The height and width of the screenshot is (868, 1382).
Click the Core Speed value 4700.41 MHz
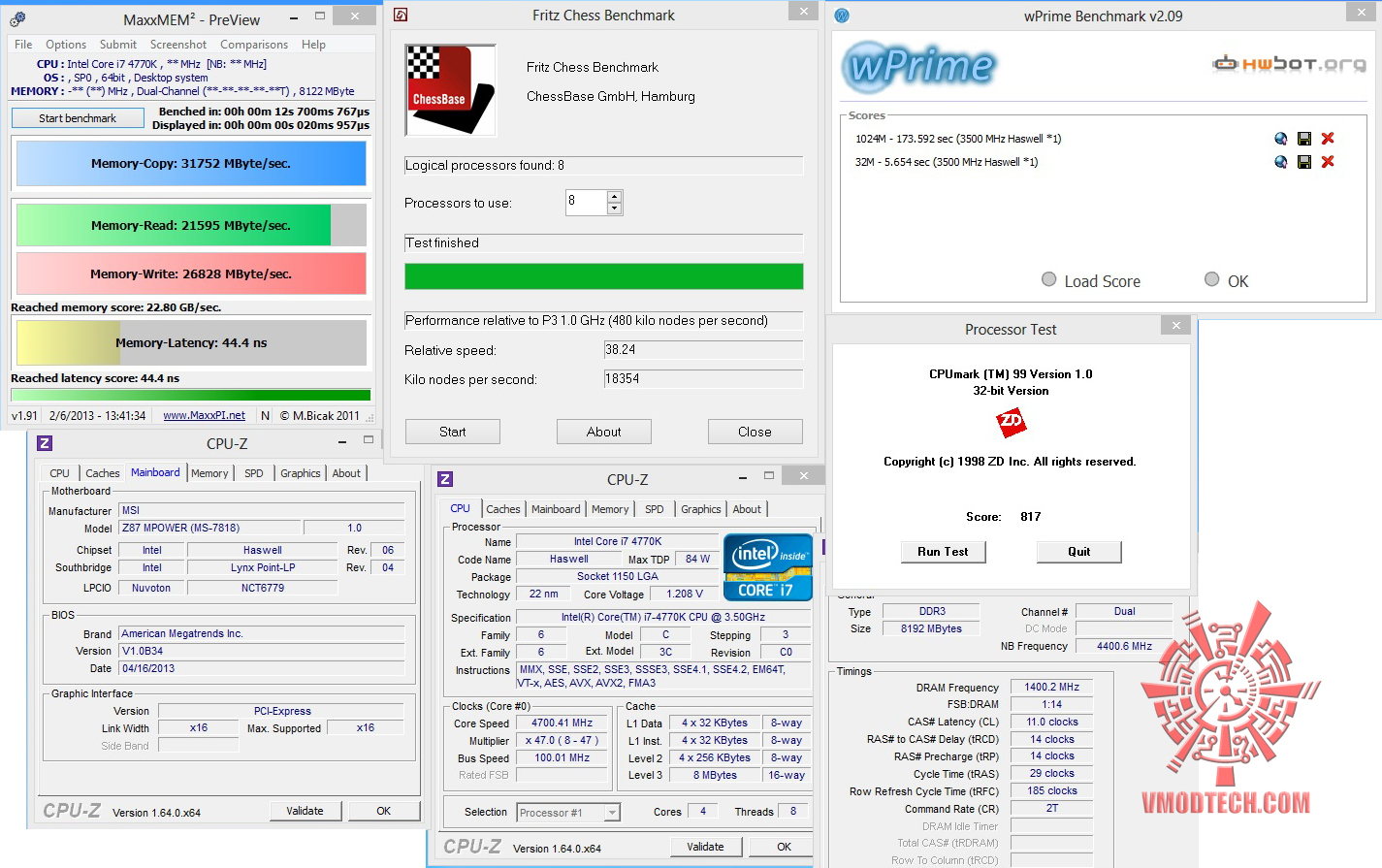pyautogui.click(x=562, y=723)
